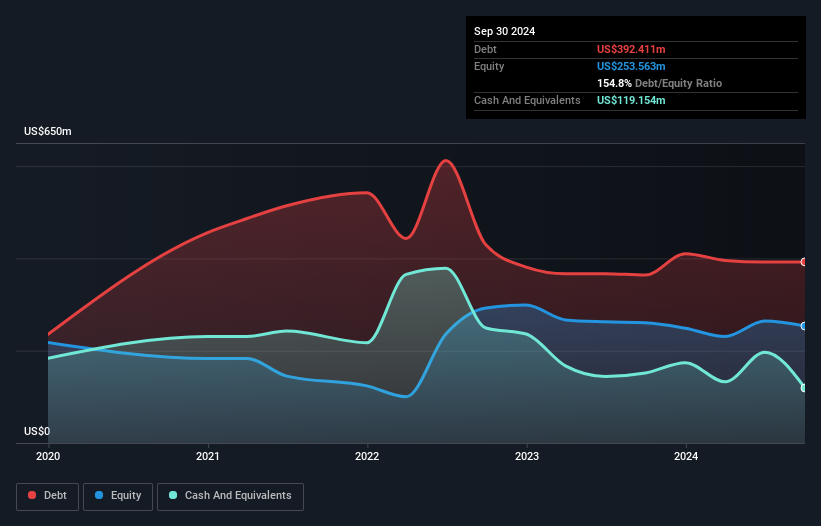The image size is (821, 526).
Task: Click the 2024 x-axis label
Action: click(x=686, y=456)
